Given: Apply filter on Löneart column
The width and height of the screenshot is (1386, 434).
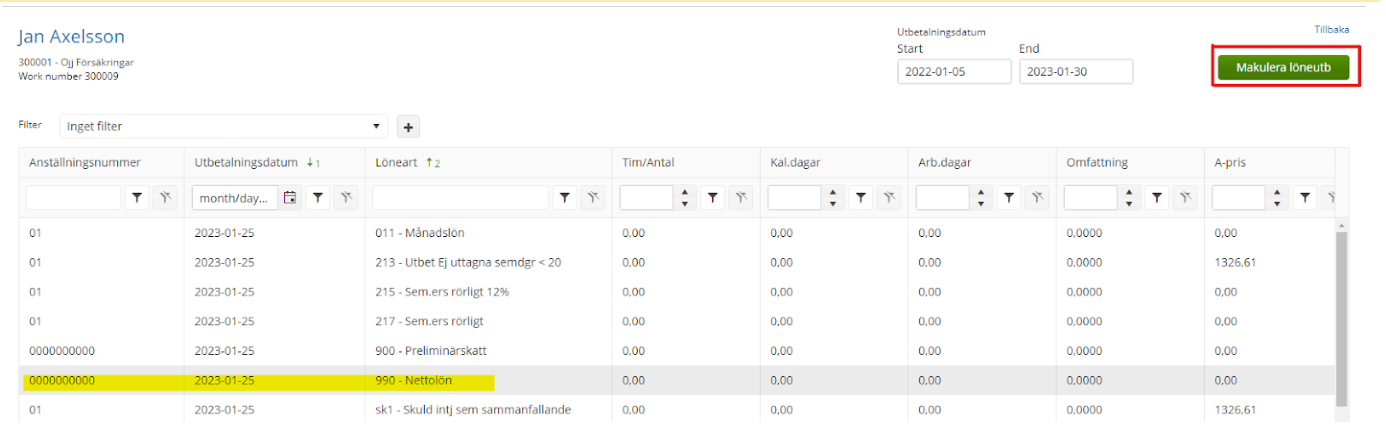Looking at the screenshot, I should click(x=566, y=198).
